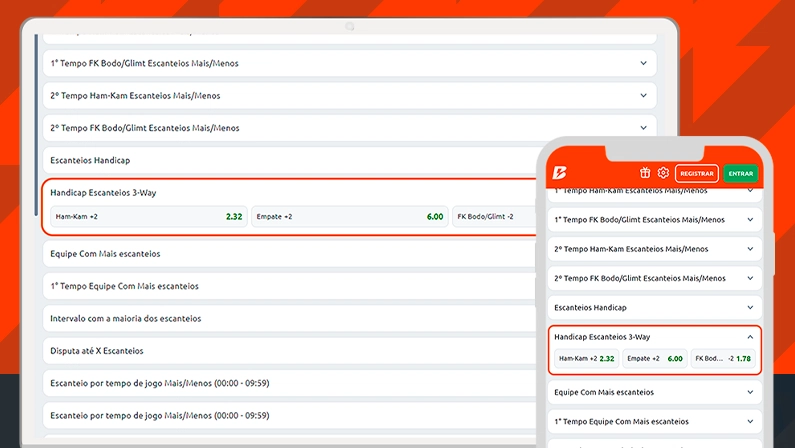Image resolution: width=795 pixels, height=448 pixels.
Task: Click the green ENTRAR button on phone
Action: [x=741, y=173]
